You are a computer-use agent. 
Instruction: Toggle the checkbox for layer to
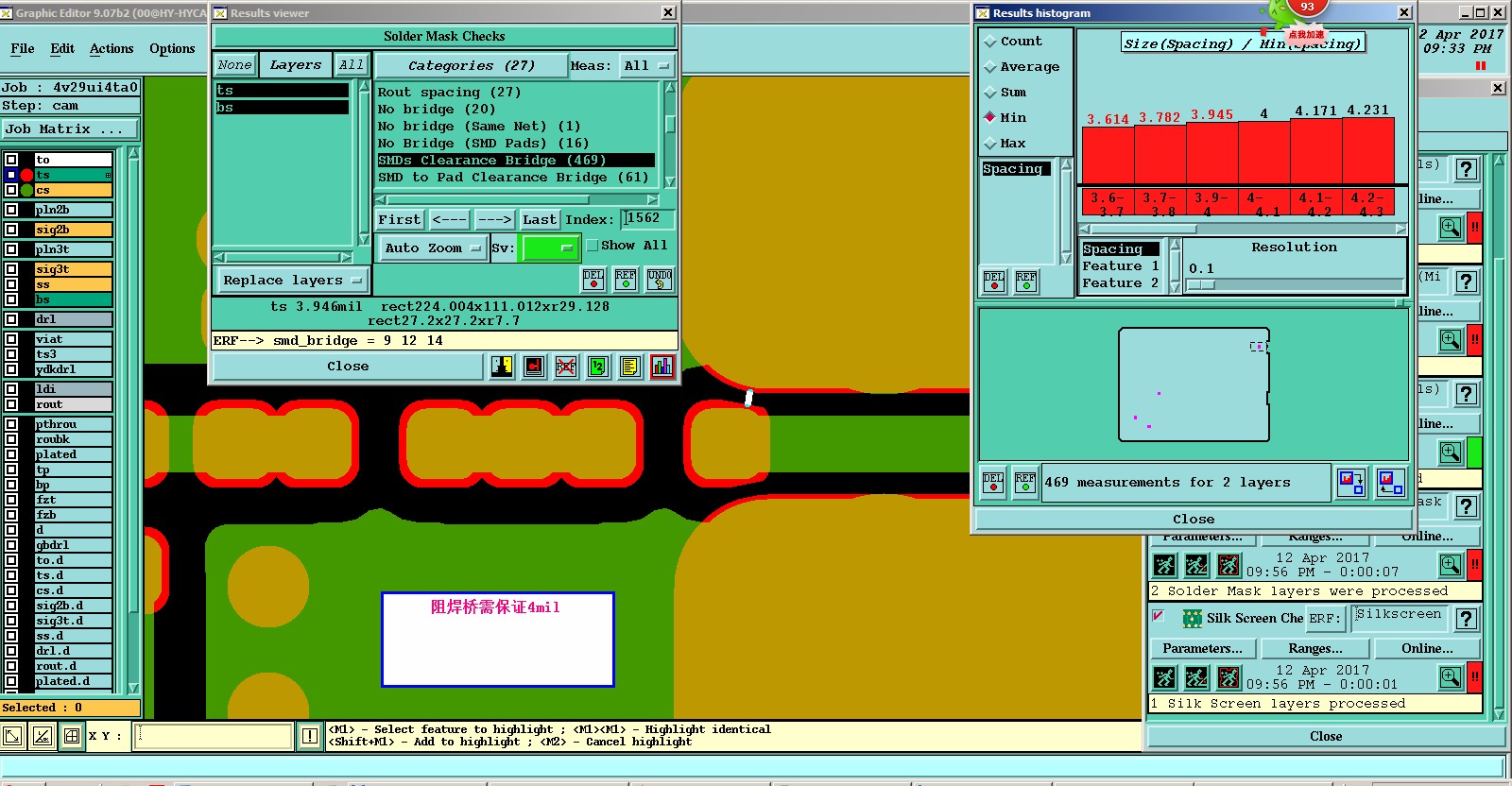click(11, 160)
